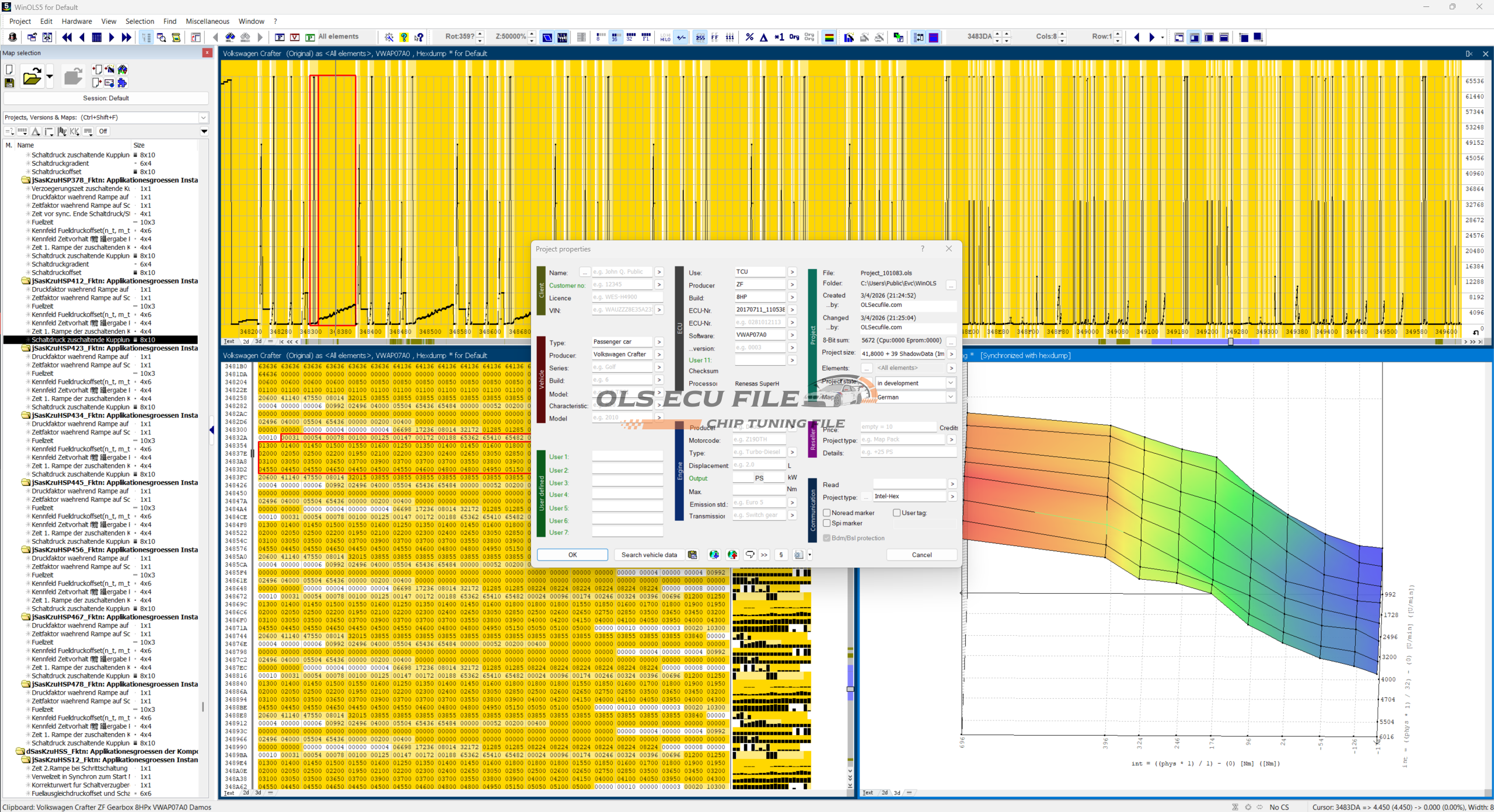Click the fast-forward double arrow icon
Screen dimensions: 1494x812
point(126,37)
